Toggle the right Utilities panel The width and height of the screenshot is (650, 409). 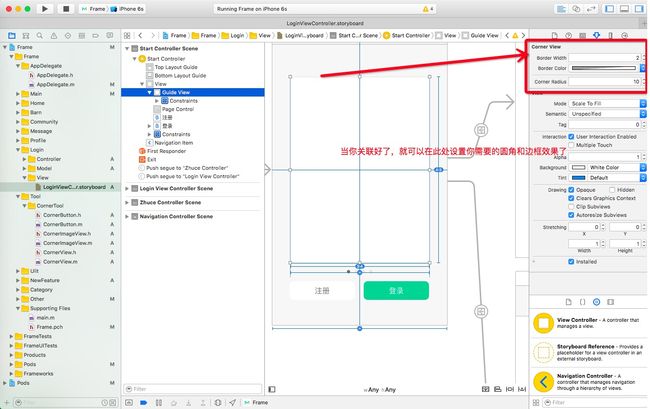click(x=639, y=9)
